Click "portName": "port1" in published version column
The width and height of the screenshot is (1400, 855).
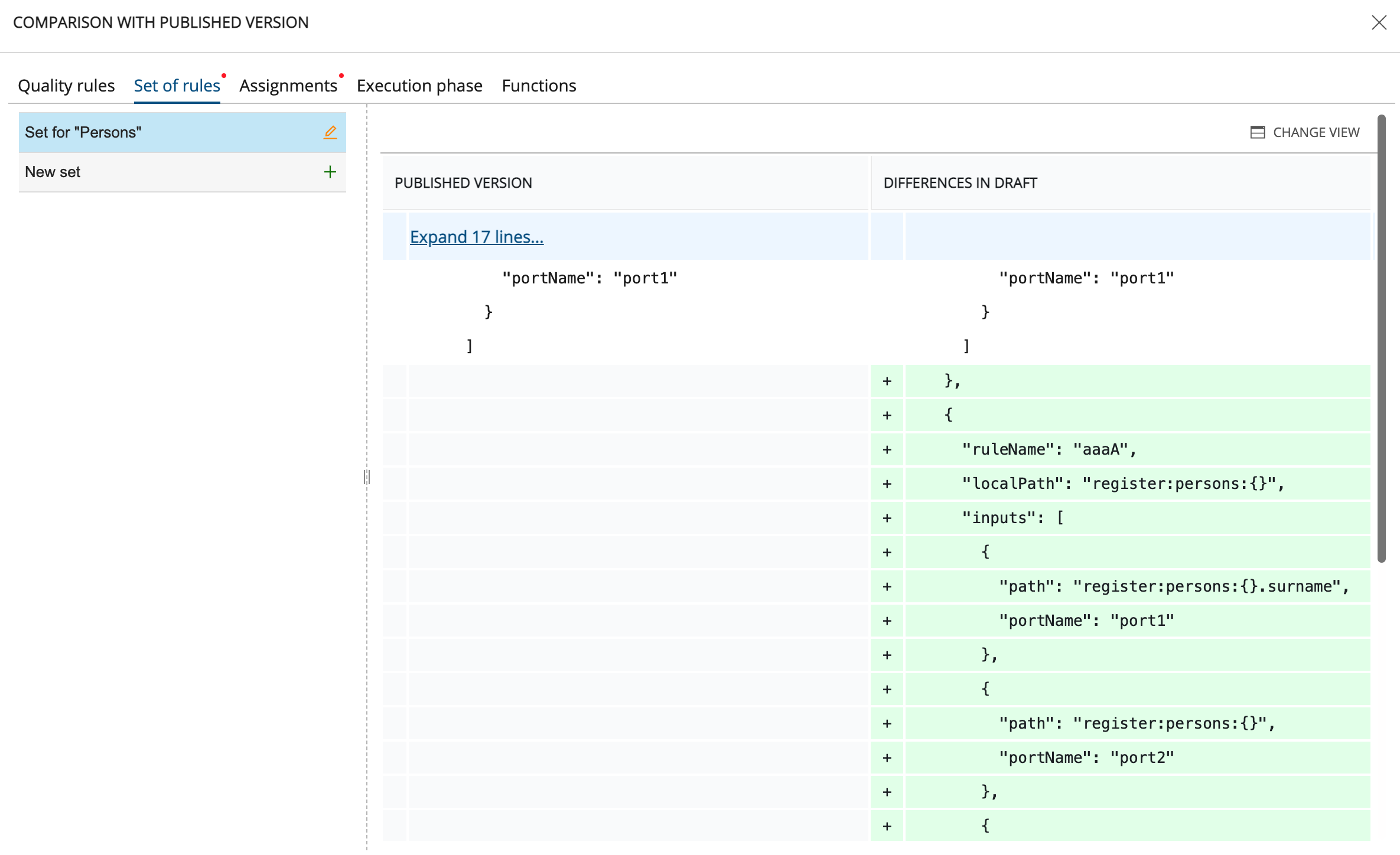[589, 278]
